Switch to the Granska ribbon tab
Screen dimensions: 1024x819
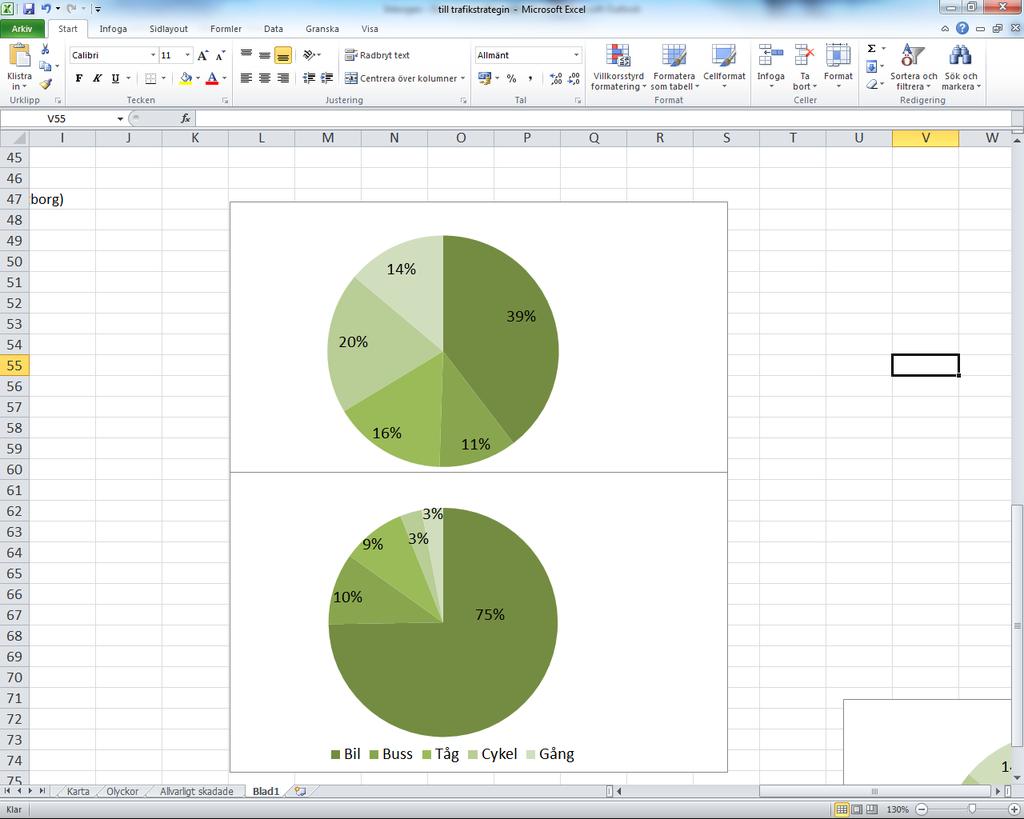pyautogui.click(x=322, y=29)
